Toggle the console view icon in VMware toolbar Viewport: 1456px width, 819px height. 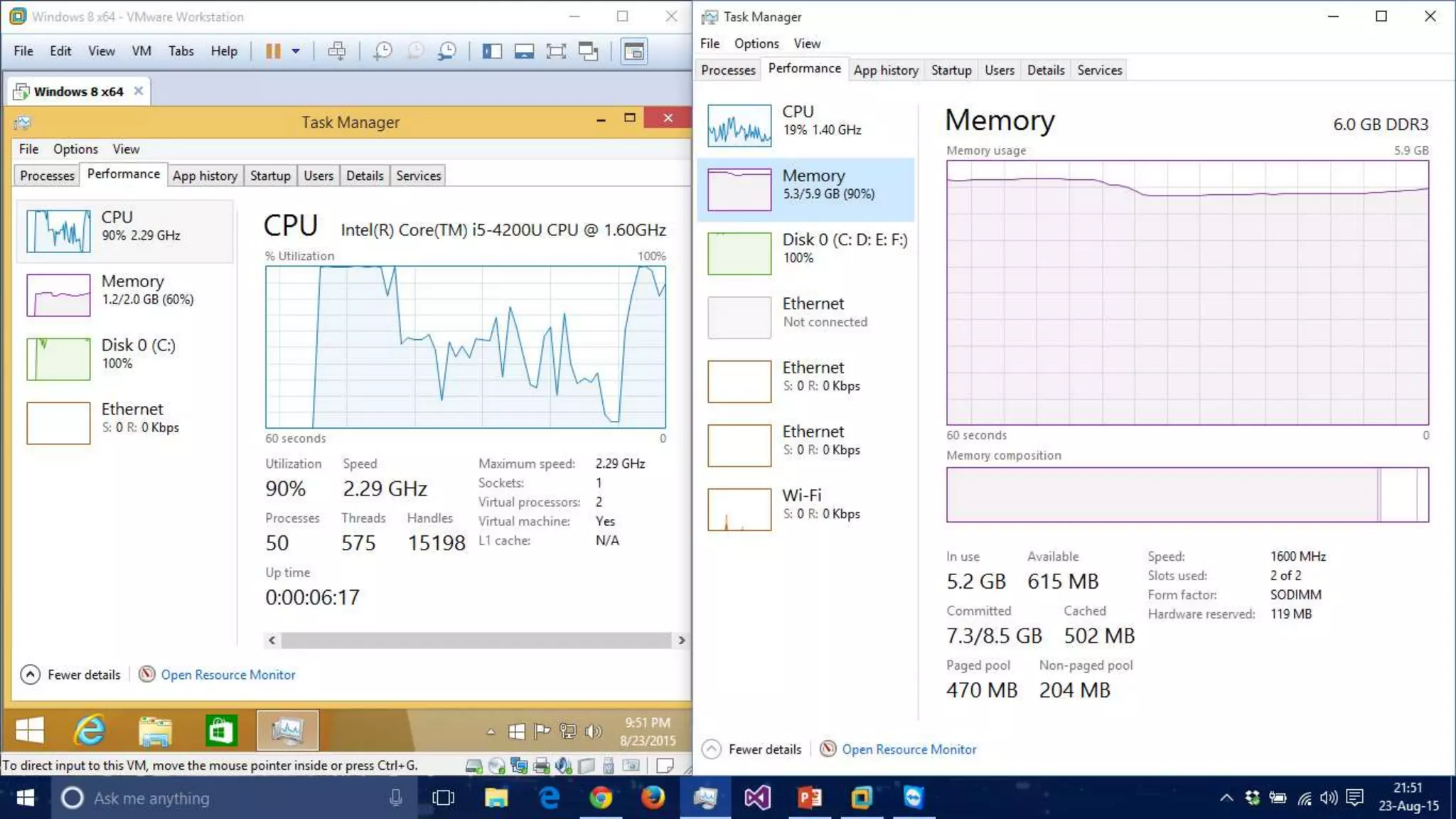tap(633, 51)
